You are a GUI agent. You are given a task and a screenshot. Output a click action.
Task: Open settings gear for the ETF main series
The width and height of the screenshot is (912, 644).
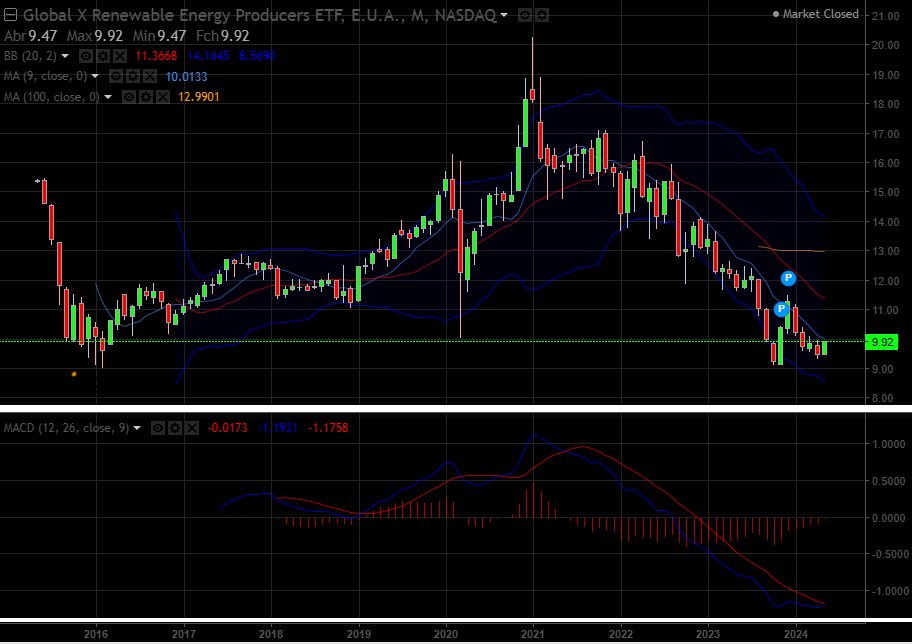click(x=541, y=15)
